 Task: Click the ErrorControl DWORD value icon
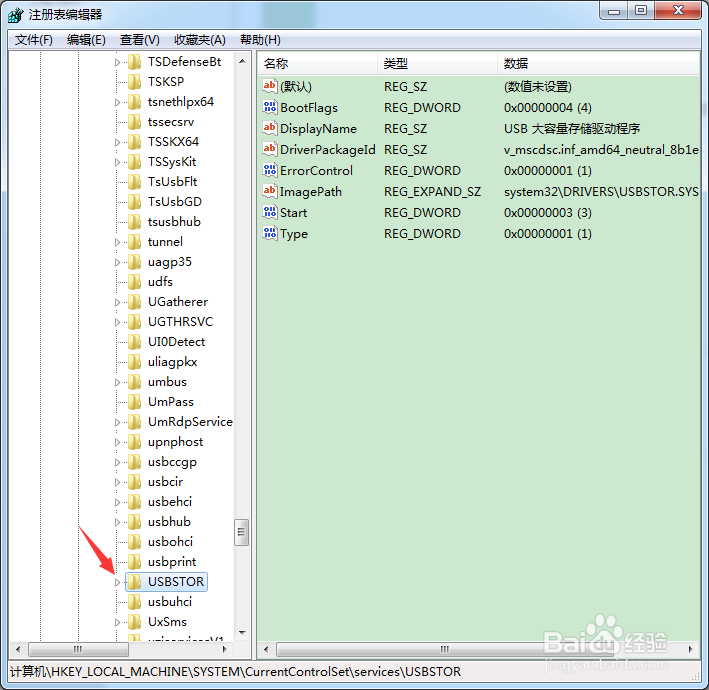[x=269, y=170]
